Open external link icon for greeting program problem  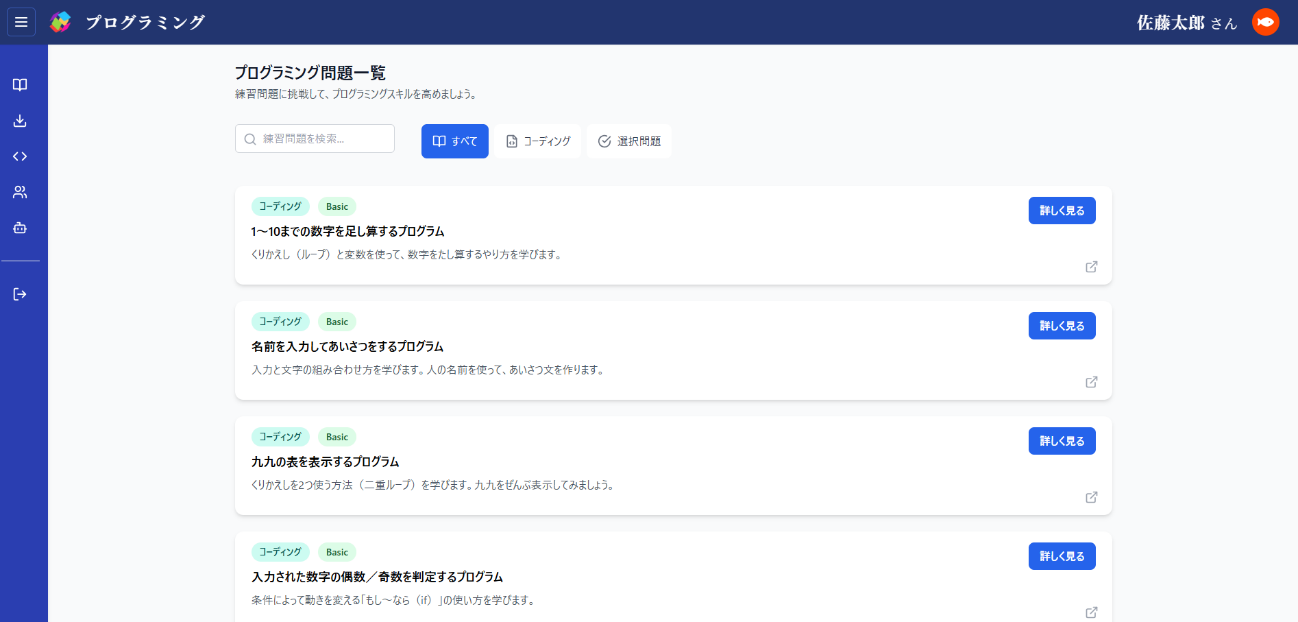[x=1091, y=382]
